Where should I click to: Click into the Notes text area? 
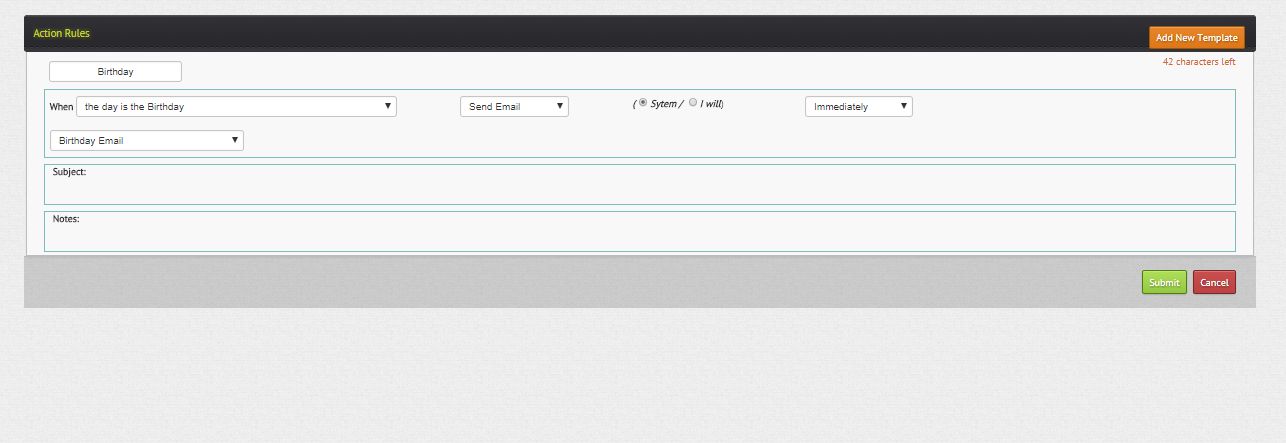point(640,231)
